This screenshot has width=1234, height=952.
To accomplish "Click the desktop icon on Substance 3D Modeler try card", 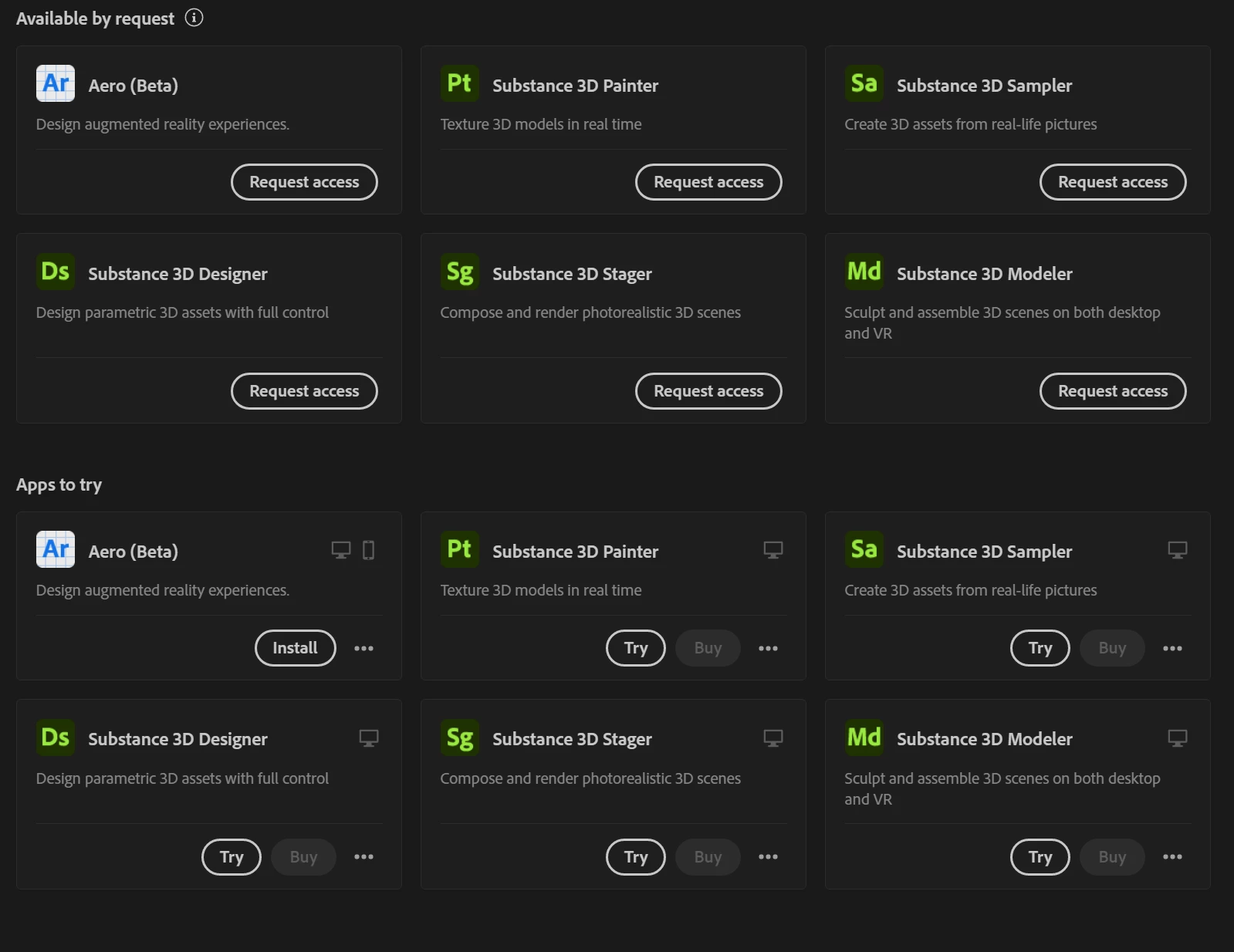I will click(x=1178, y=738).
